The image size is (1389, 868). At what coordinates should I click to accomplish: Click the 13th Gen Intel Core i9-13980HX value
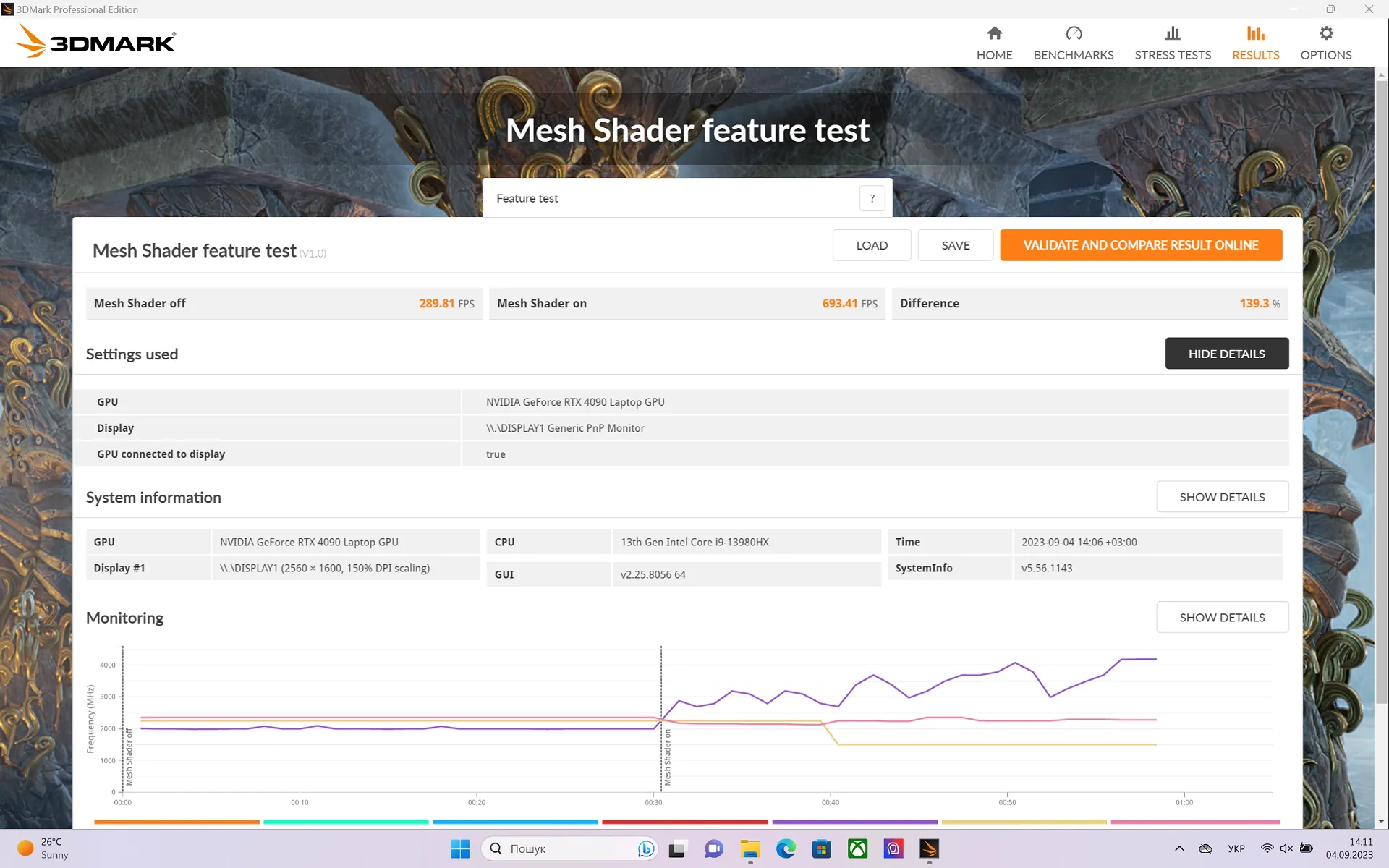(694, 542)
